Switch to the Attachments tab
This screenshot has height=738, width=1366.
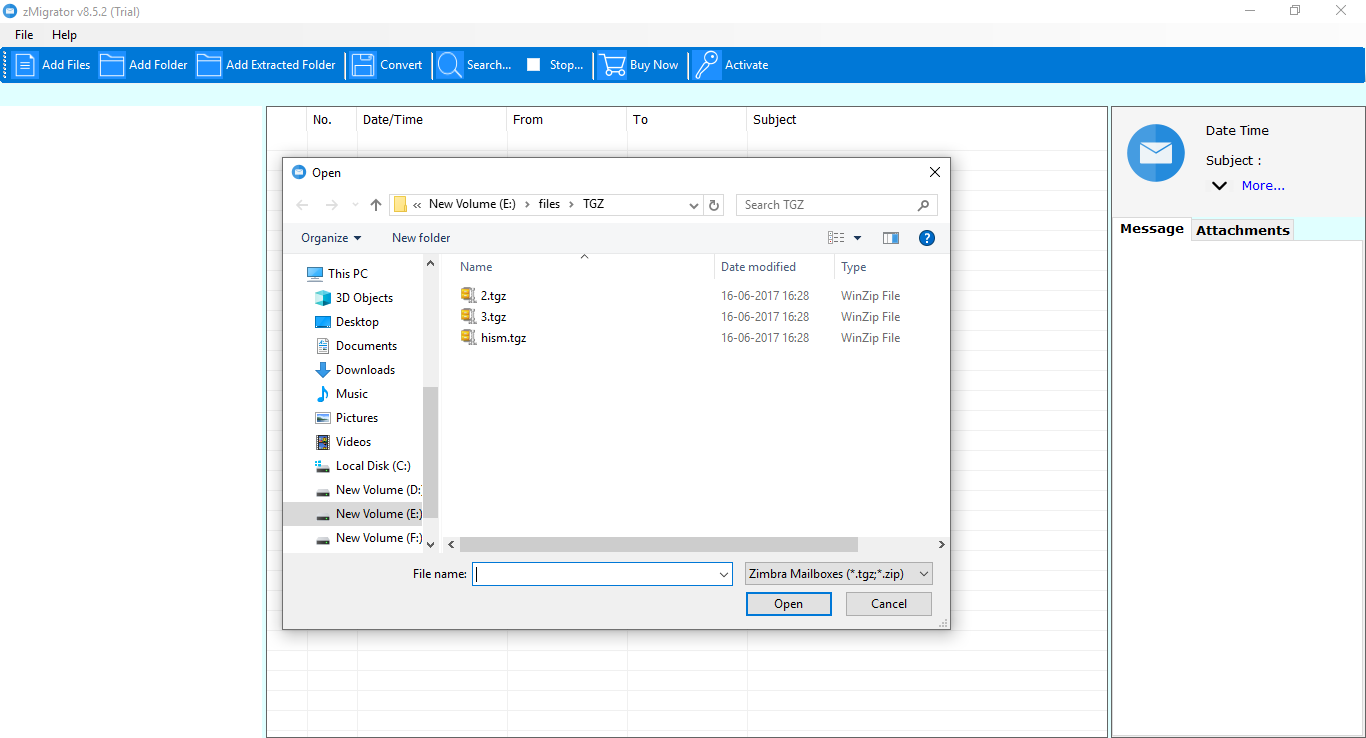[x=1243, y=230]
